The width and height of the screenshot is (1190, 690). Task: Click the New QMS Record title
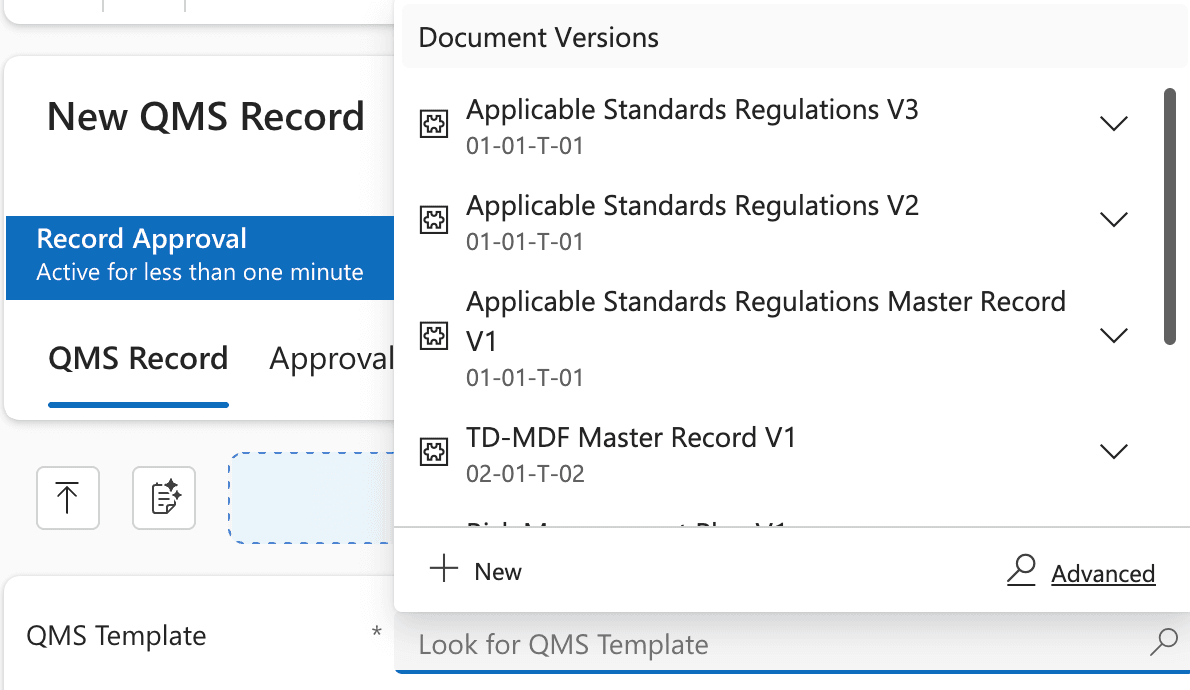coord(206,116)
